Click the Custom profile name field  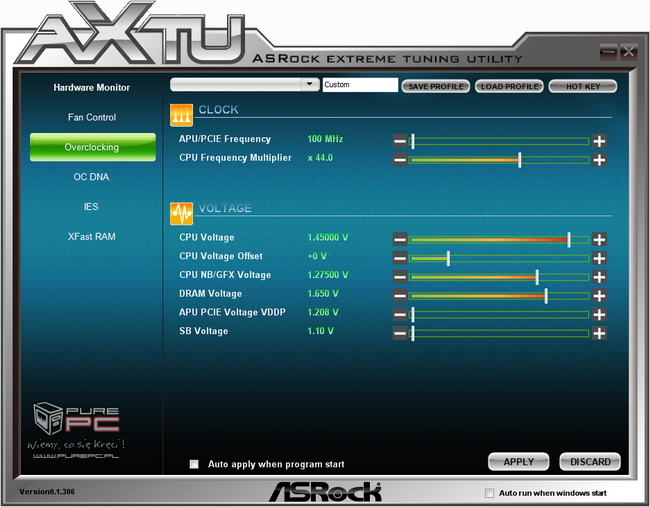pyautogui.click(x=360, y=85)
